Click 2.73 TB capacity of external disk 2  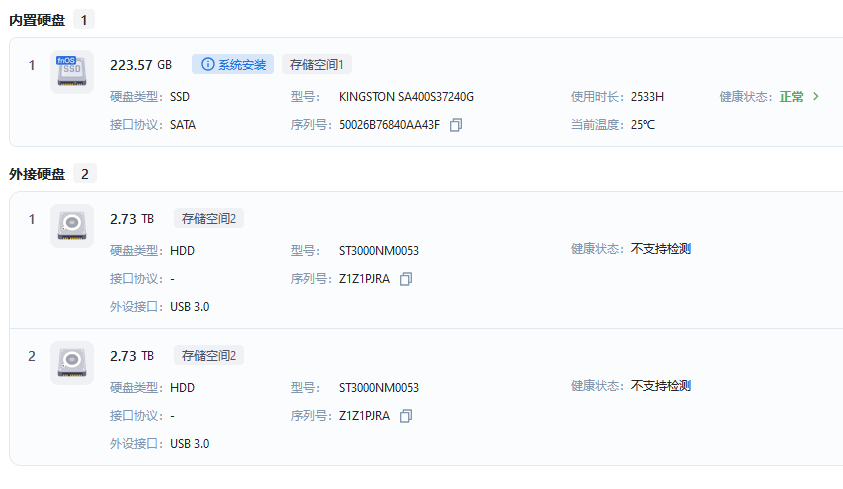[x=132, y=356]
